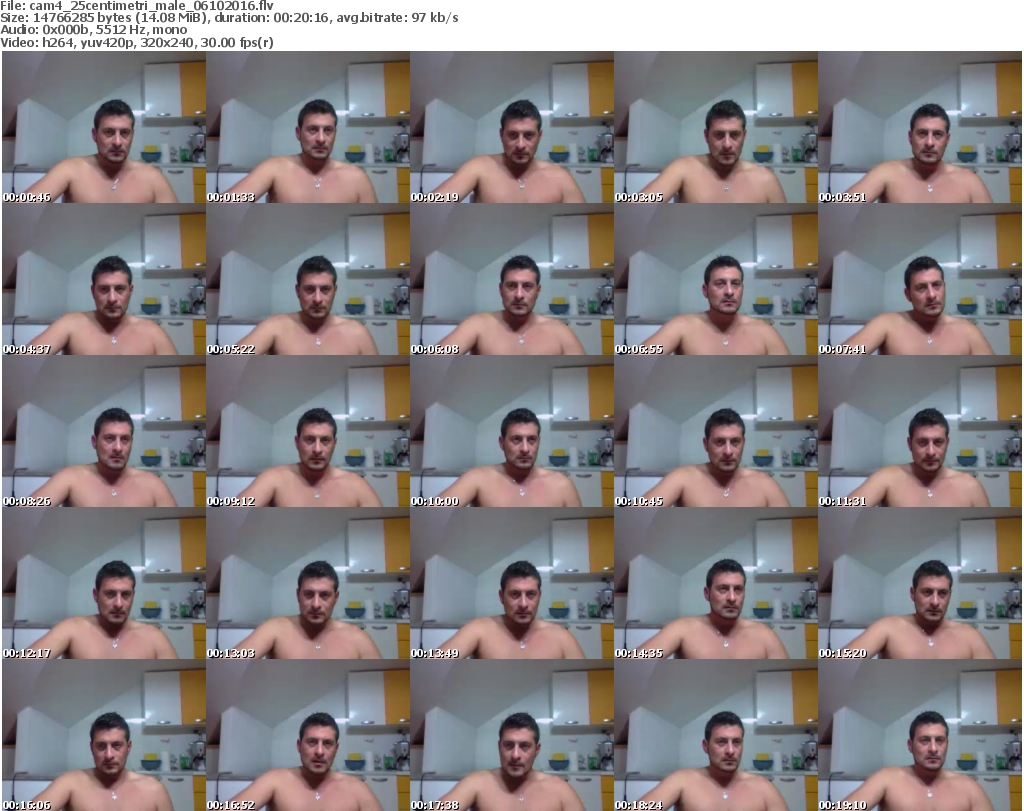Pick the frame stamped 00:09:12
Viewport: 1024px width, 811px height.
click(x=308, y=432)
